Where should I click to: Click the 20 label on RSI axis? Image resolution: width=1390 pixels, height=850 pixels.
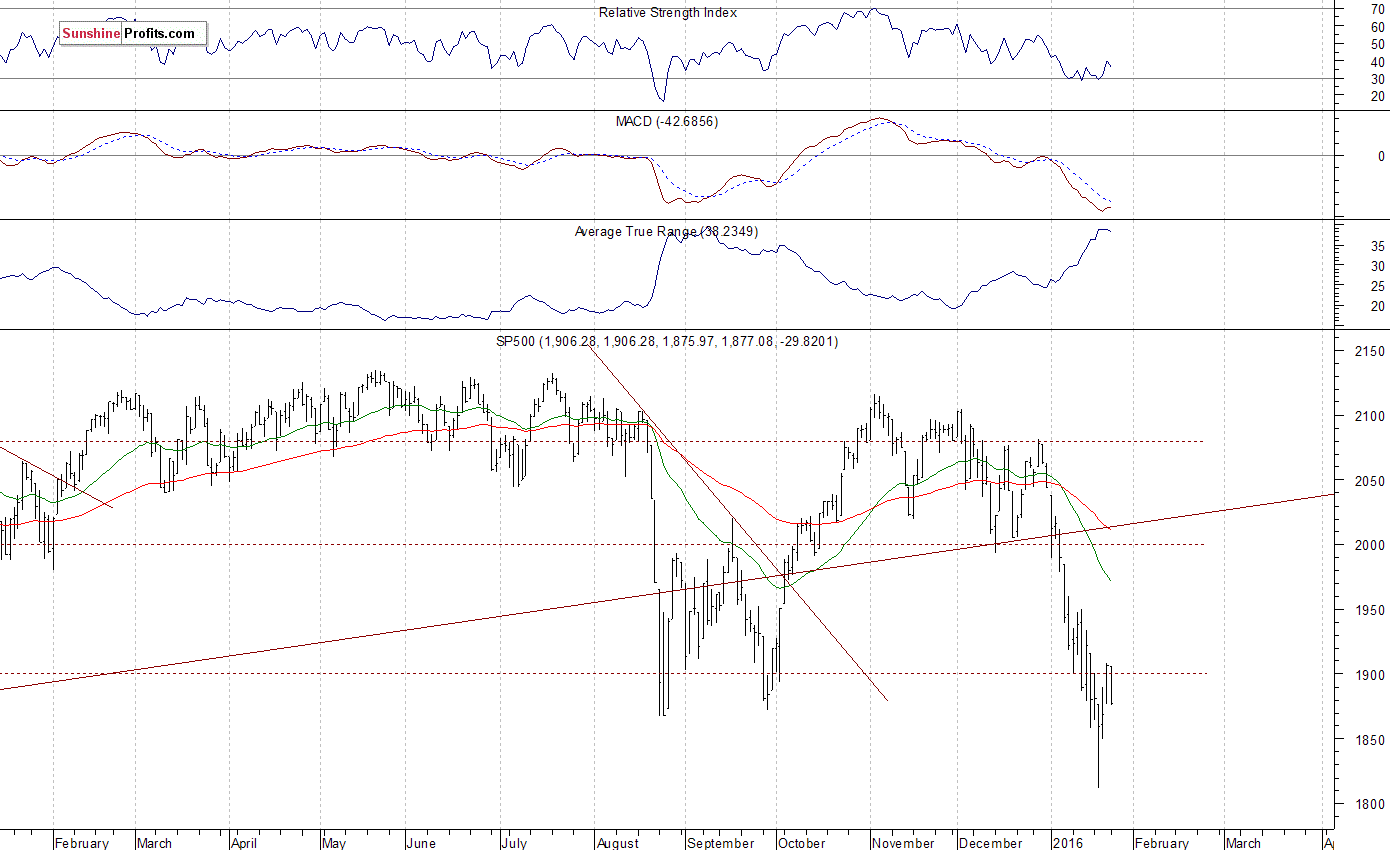[1377, 96]
